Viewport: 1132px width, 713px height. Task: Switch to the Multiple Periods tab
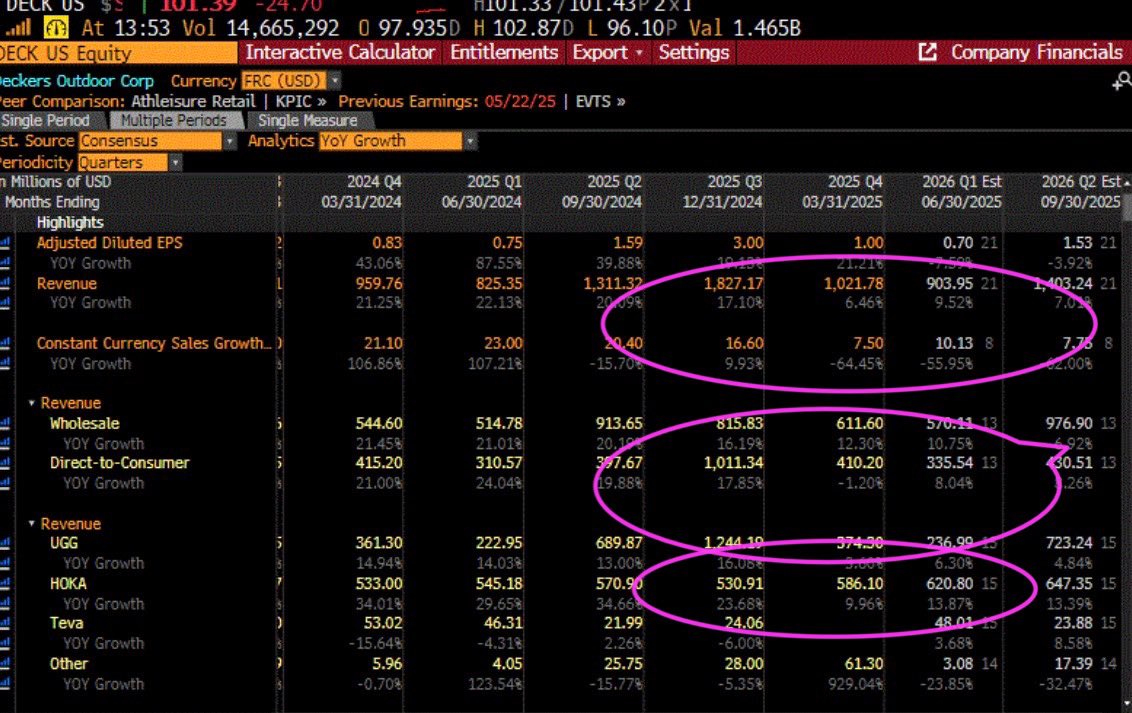tap(173, 121)
